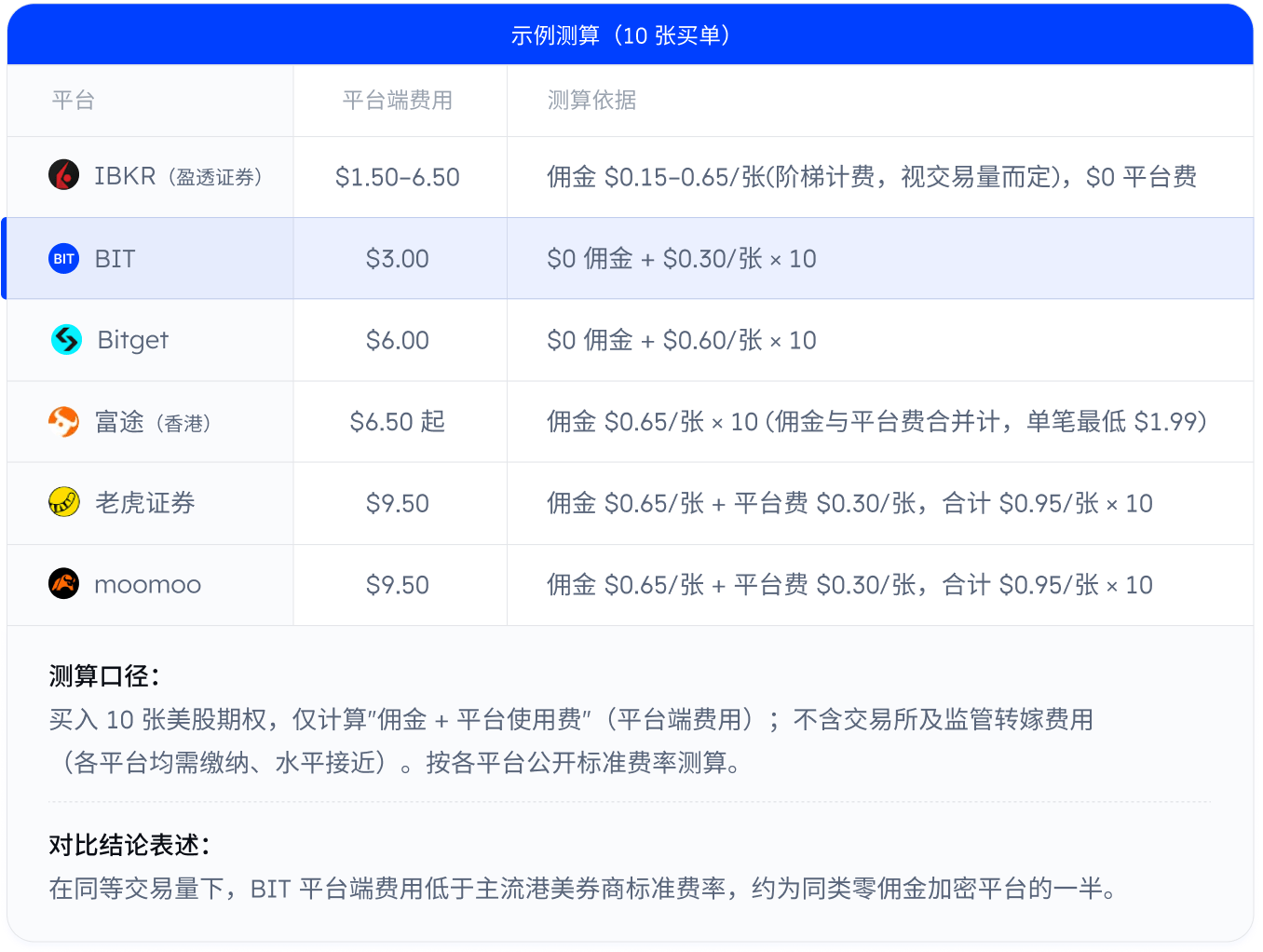Click the 对比结论表述： heading
Image resolution: width=1263 pixels, height=952 pixels.
[129, 845]
